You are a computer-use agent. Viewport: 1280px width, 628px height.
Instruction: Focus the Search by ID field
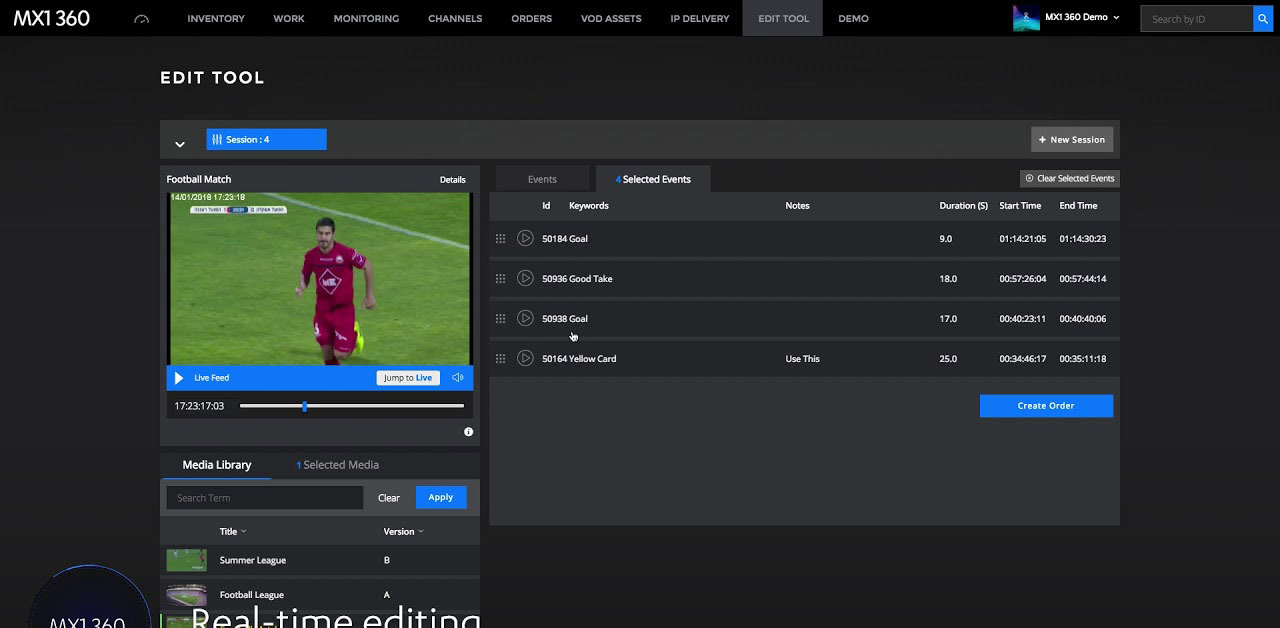(1196, 18)
